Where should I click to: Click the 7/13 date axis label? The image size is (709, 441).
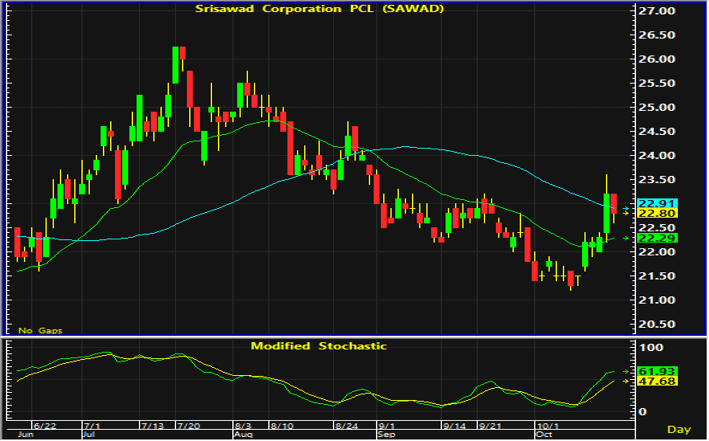point(152,426)
